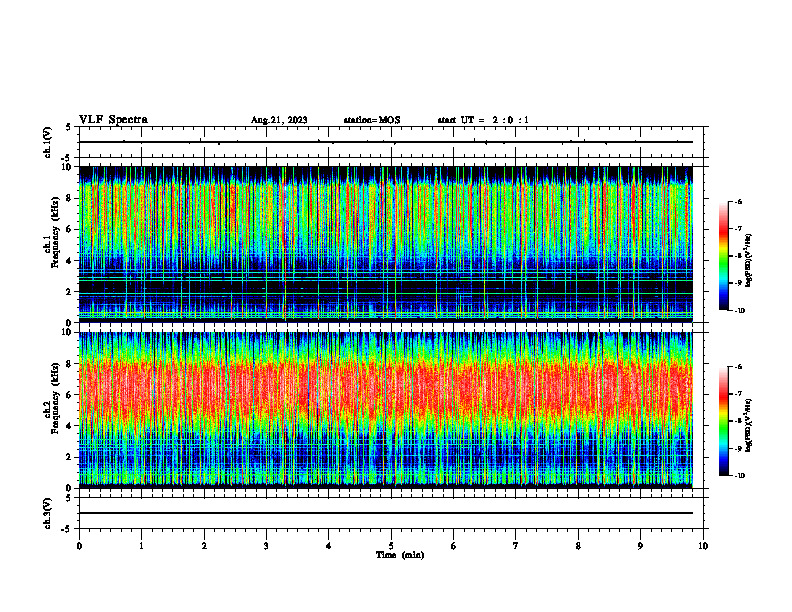The image size is (792, 612).
Task: Click the 'Time (min)' axis label
Action: [x=400, y=555]
